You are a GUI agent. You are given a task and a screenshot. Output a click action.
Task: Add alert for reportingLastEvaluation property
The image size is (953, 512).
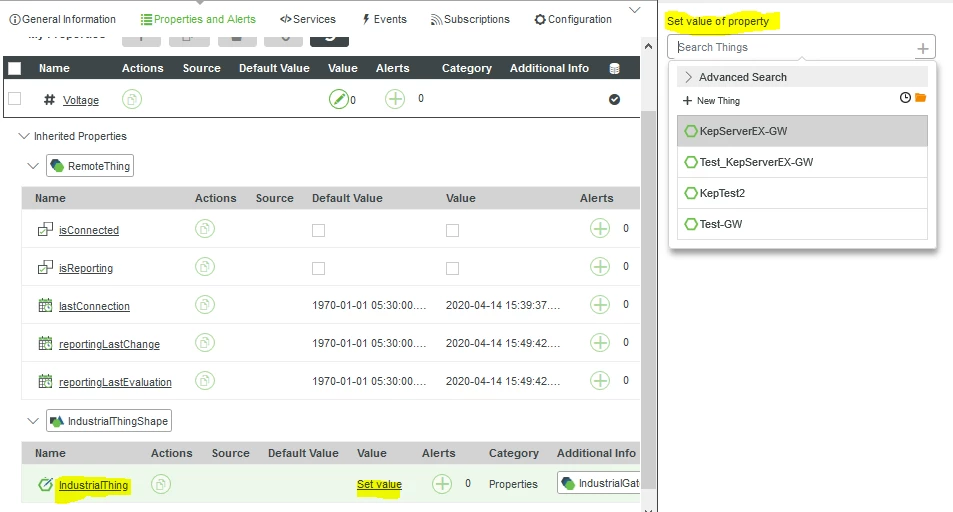pos(600,381)
